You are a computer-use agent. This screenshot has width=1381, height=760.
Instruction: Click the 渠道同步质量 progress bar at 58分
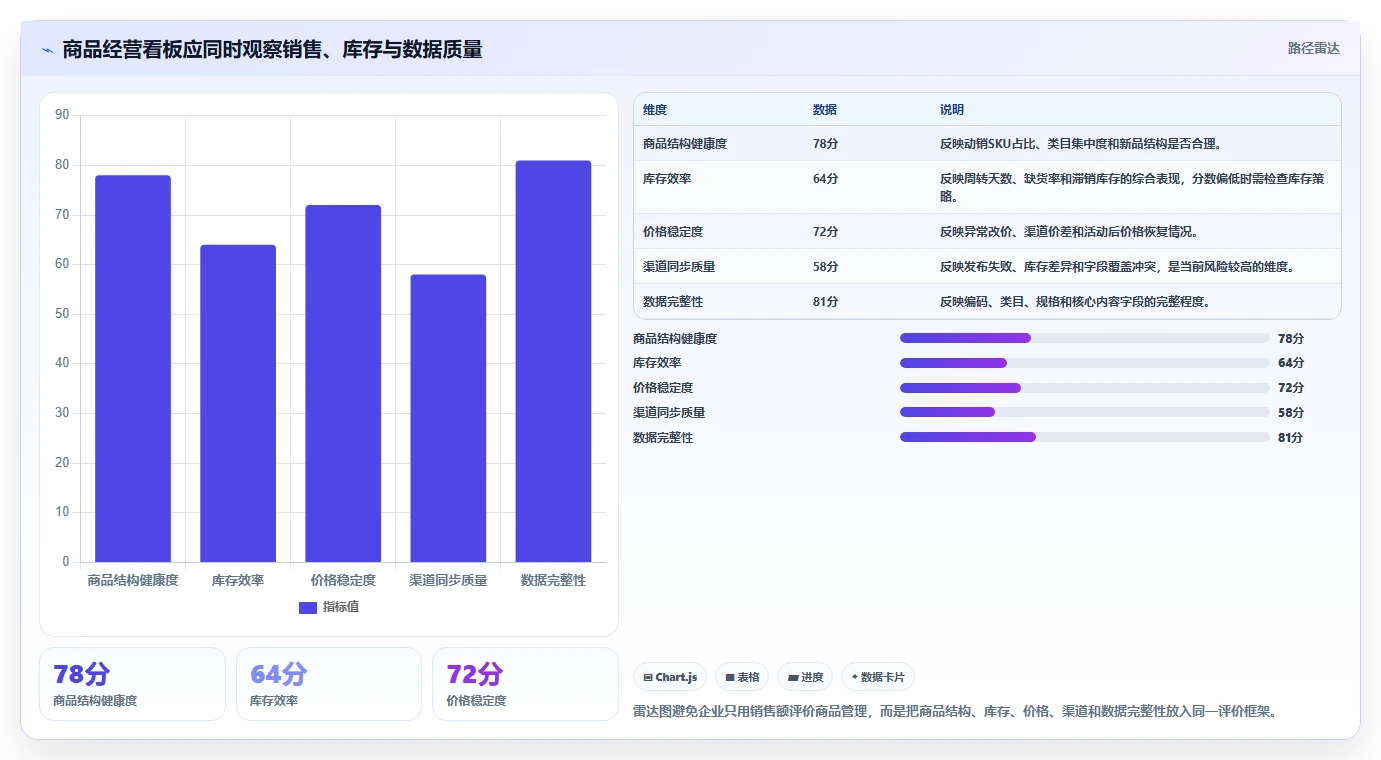pyautogui.click(x=1085, y=412)
